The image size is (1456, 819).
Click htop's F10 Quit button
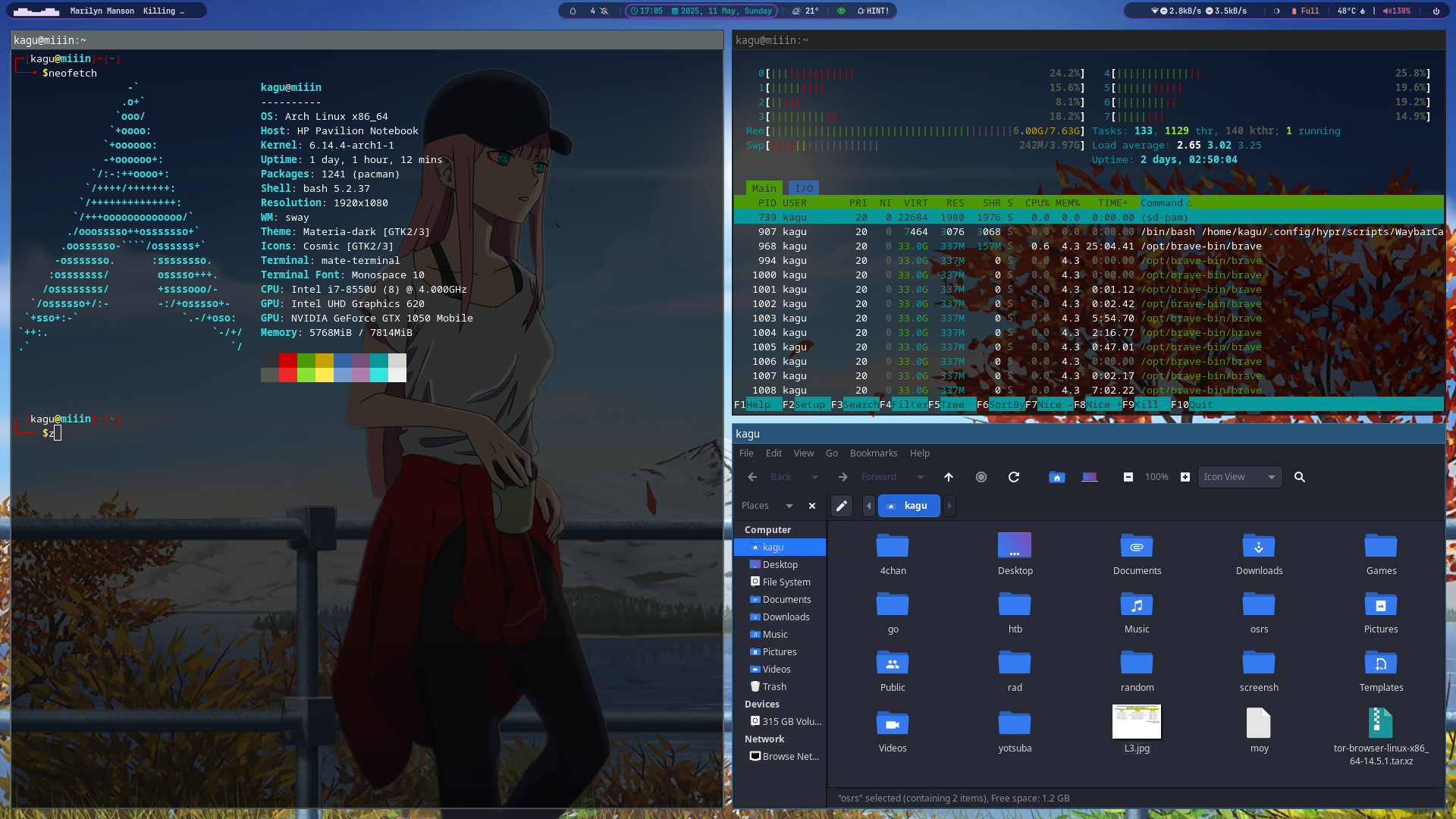click(1192, 405)
